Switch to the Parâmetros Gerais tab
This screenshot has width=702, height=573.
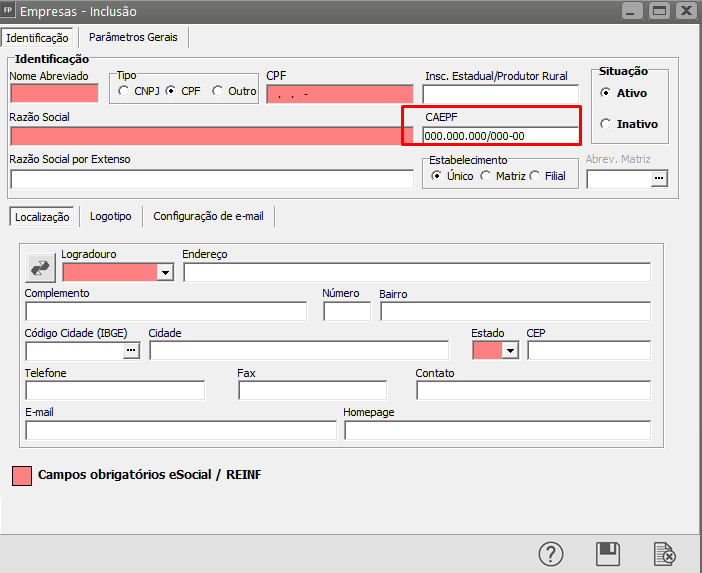click(133, 37)
